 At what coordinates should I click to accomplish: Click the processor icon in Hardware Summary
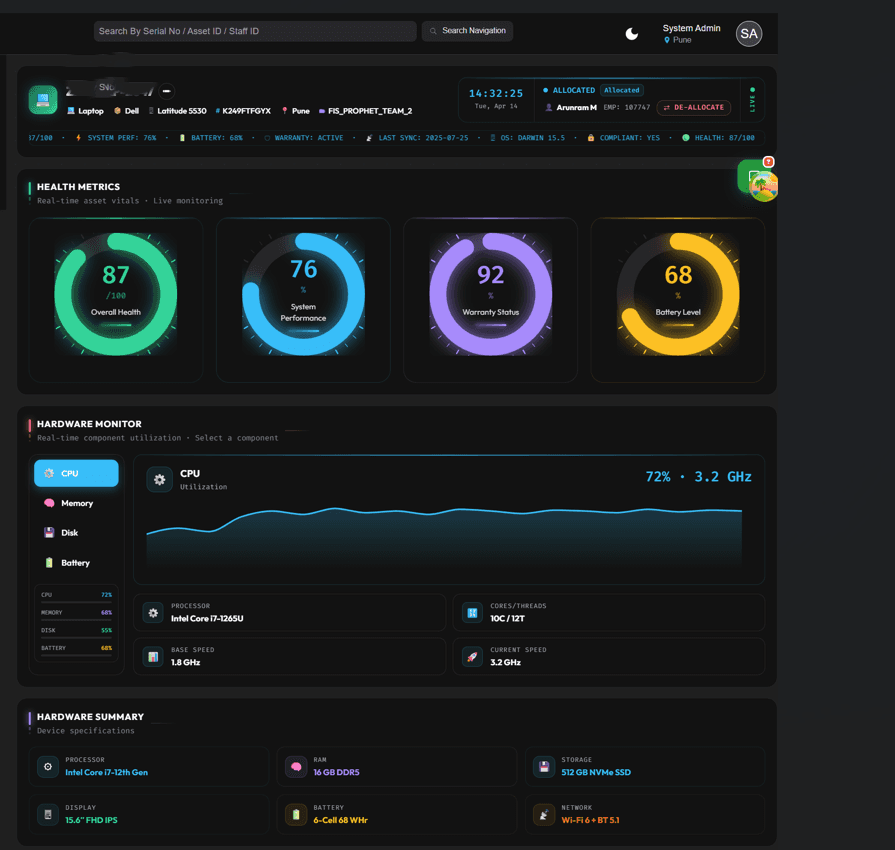coord(48,767)
